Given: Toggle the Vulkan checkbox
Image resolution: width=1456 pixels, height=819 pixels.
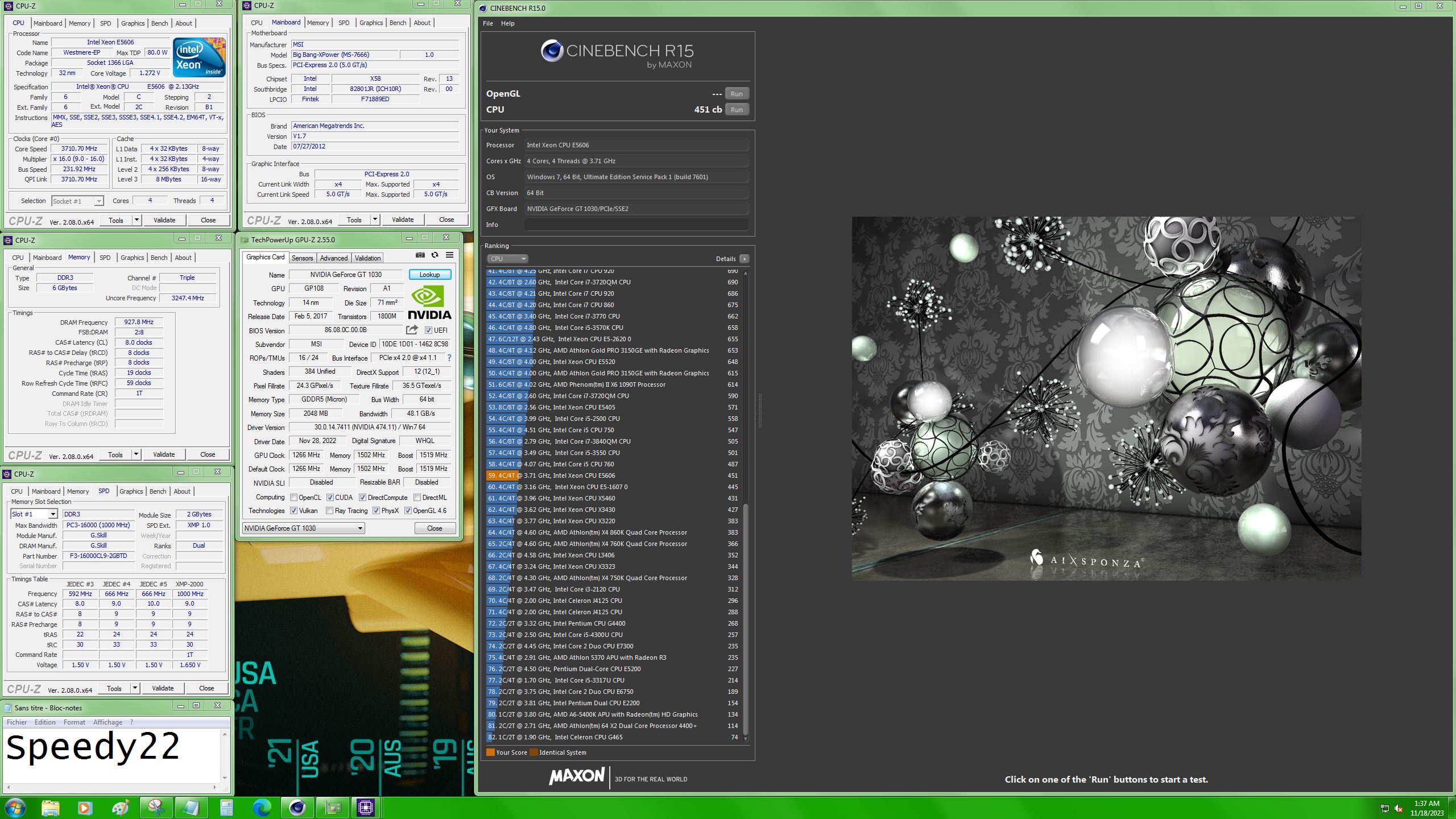Looking at the screenshot, I should (x=293, y=511).
